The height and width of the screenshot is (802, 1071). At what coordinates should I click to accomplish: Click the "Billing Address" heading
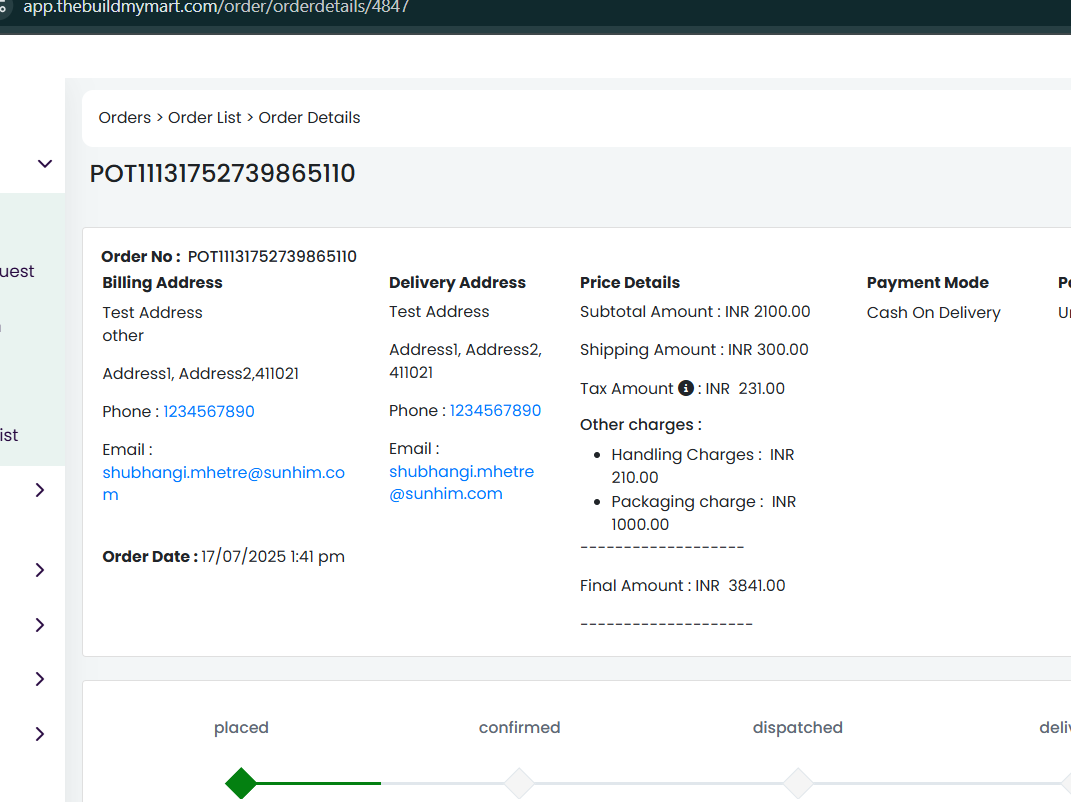point(163,283)
